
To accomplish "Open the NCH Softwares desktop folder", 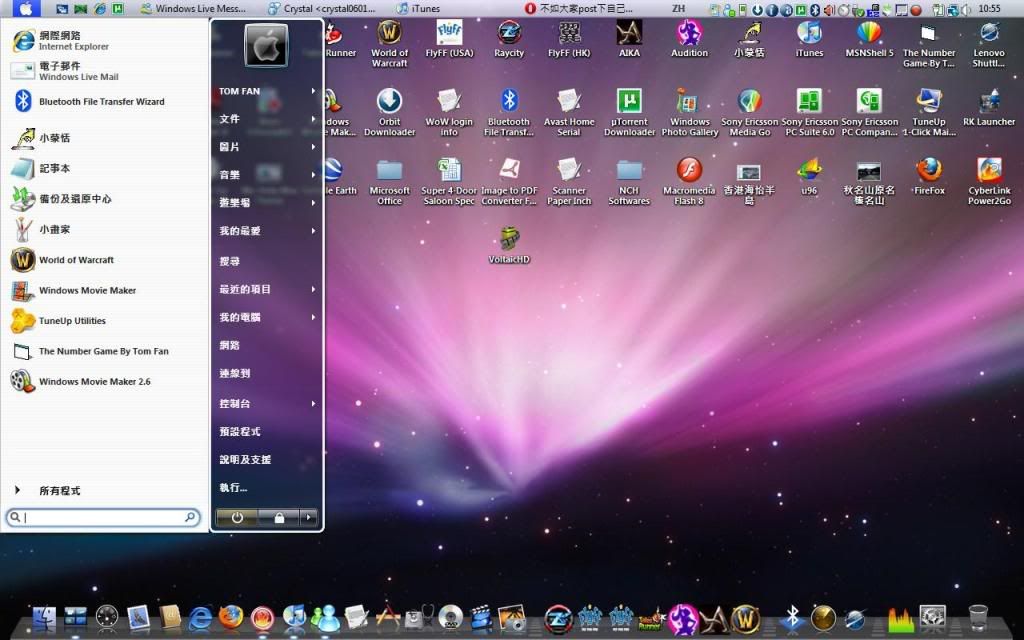I will (x=629, y=181).
